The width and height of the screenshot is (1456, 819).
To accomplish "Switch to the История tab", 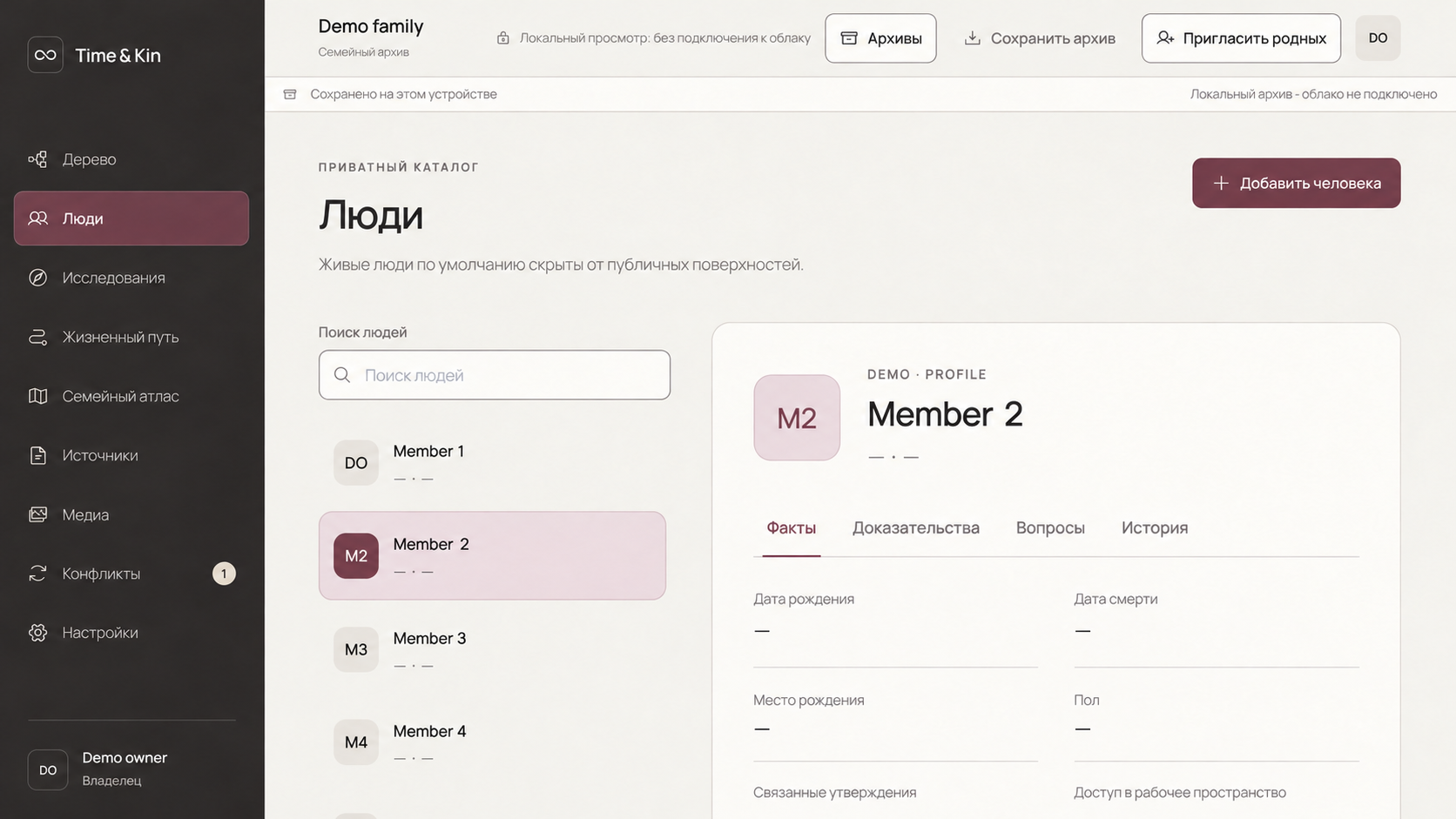I will (x=1155, y=528).
